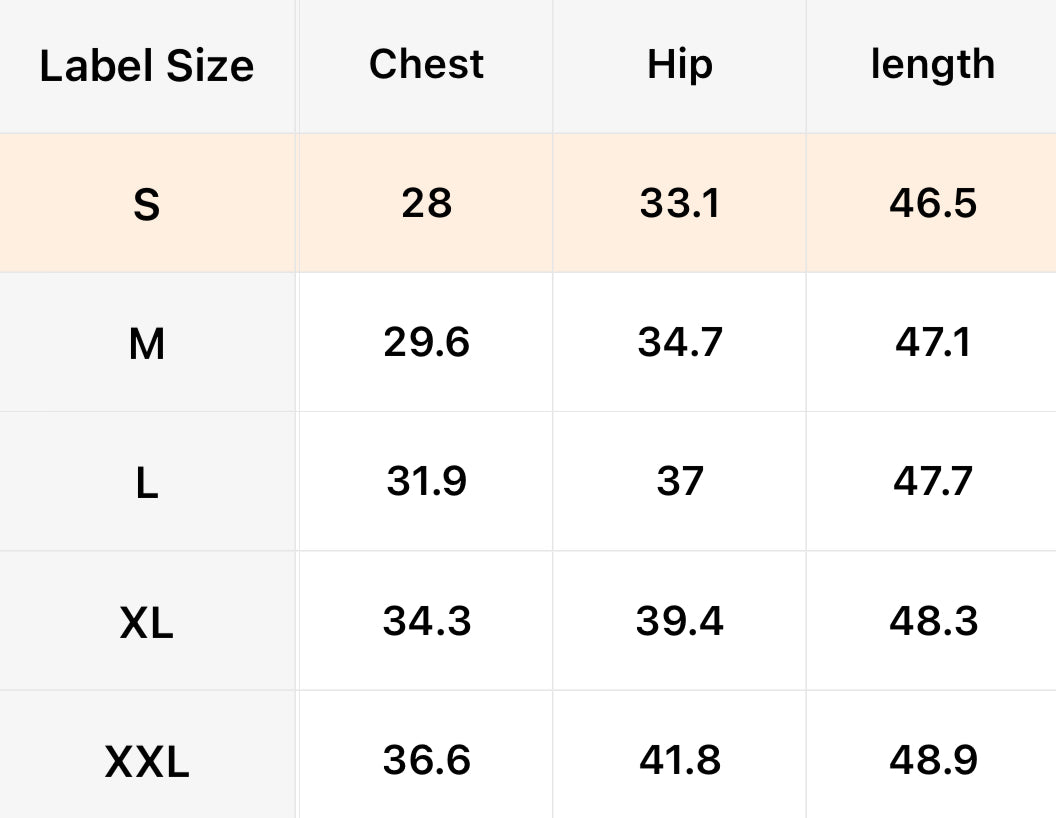This screenshot has width=1056, height=818.
Task: Click the chest value 28
Action: pos(426,203)
